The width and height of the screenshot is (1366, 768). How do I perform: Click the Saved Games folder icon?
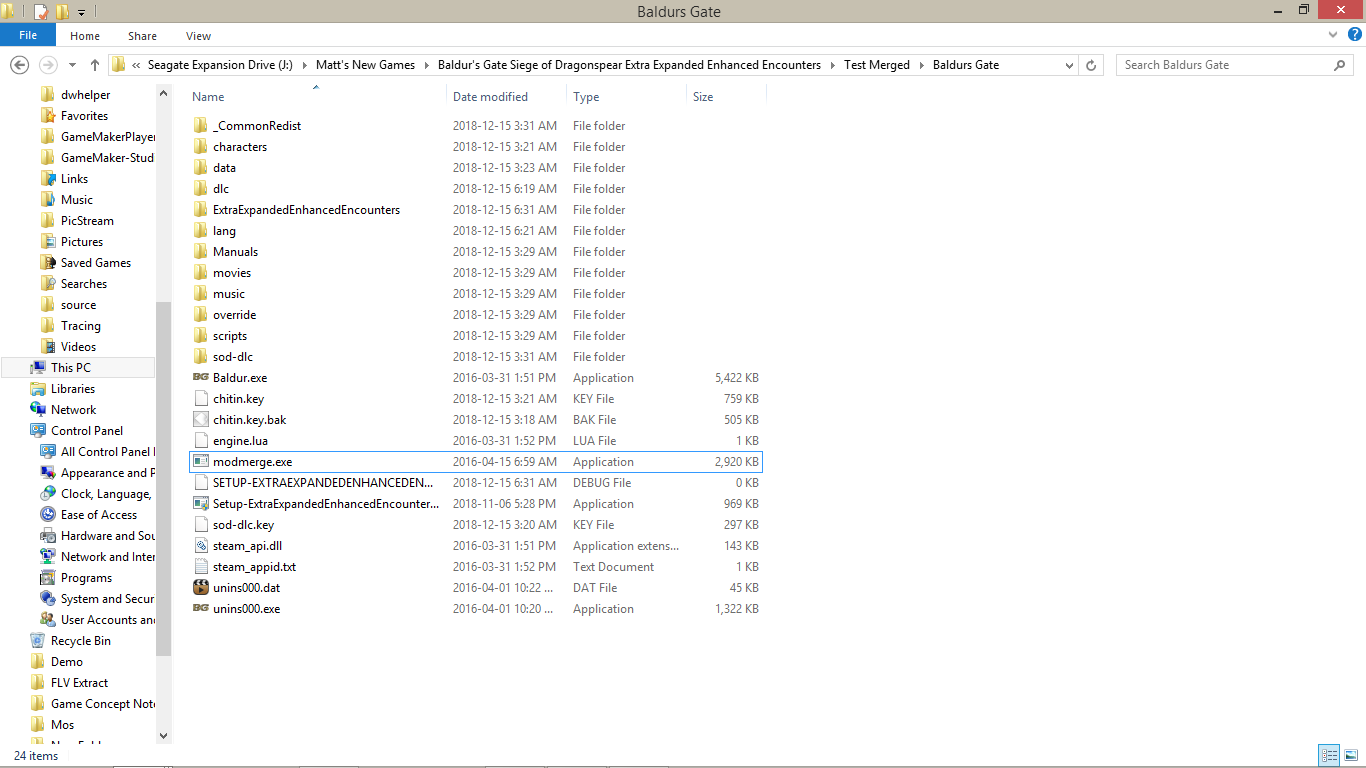(48, 263)
